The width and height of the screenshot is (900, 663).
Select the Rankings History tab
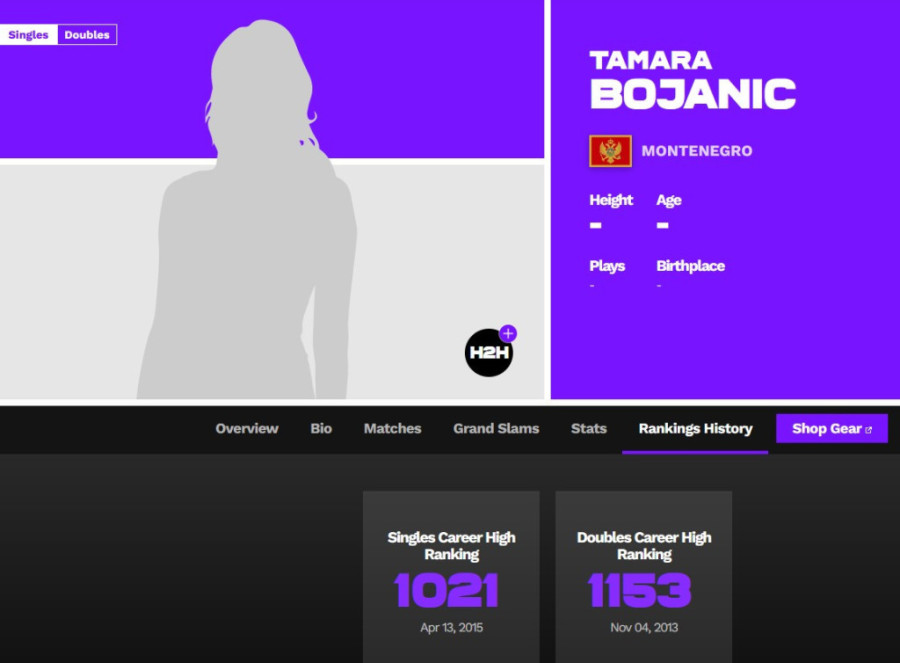695,428
